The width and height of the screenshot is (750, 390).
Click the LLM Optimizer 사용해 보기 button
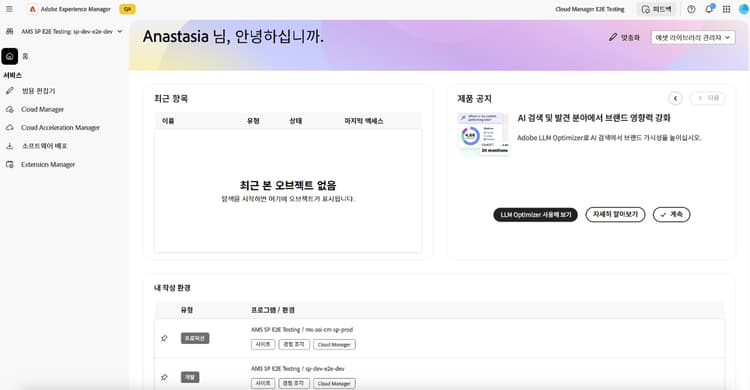[x=535, y=215]
